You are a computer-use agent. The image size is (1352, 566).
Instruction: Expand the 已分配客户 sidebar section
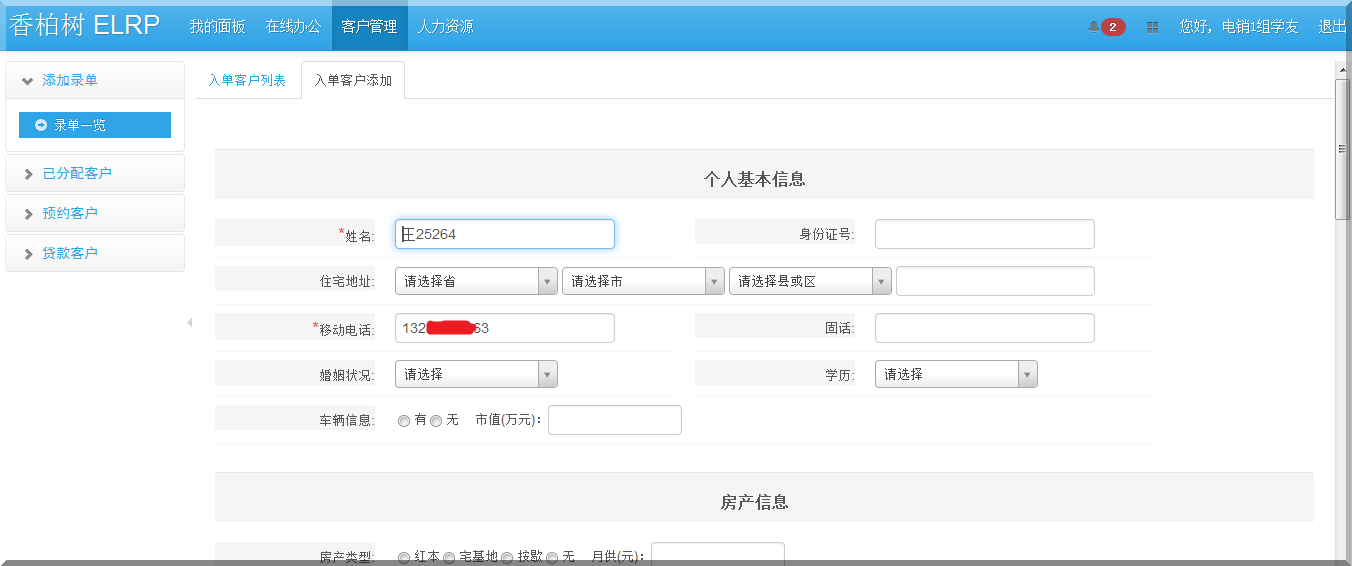pos(95,173)
